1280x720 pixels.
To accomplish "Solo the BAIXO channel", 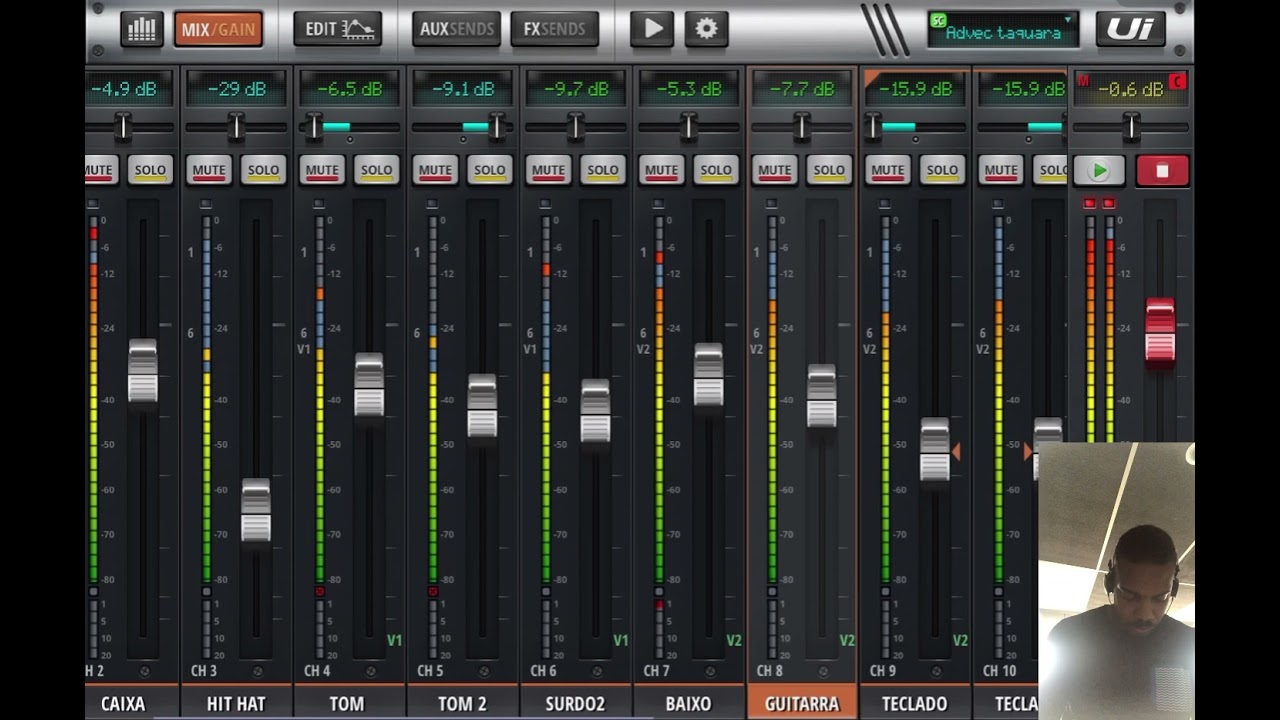I will point(715,170).
